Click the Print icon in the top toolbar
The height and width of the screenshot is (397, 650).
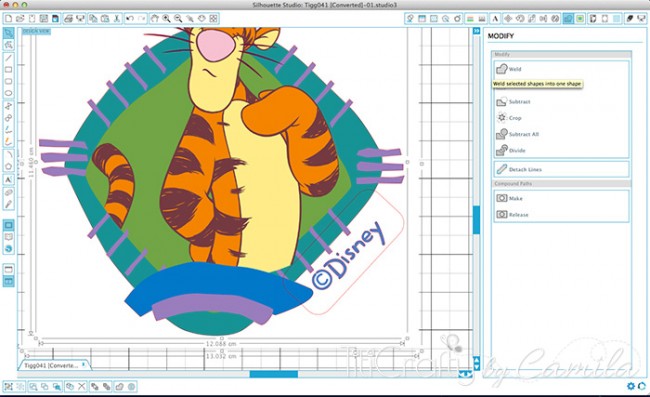point(68,19)
